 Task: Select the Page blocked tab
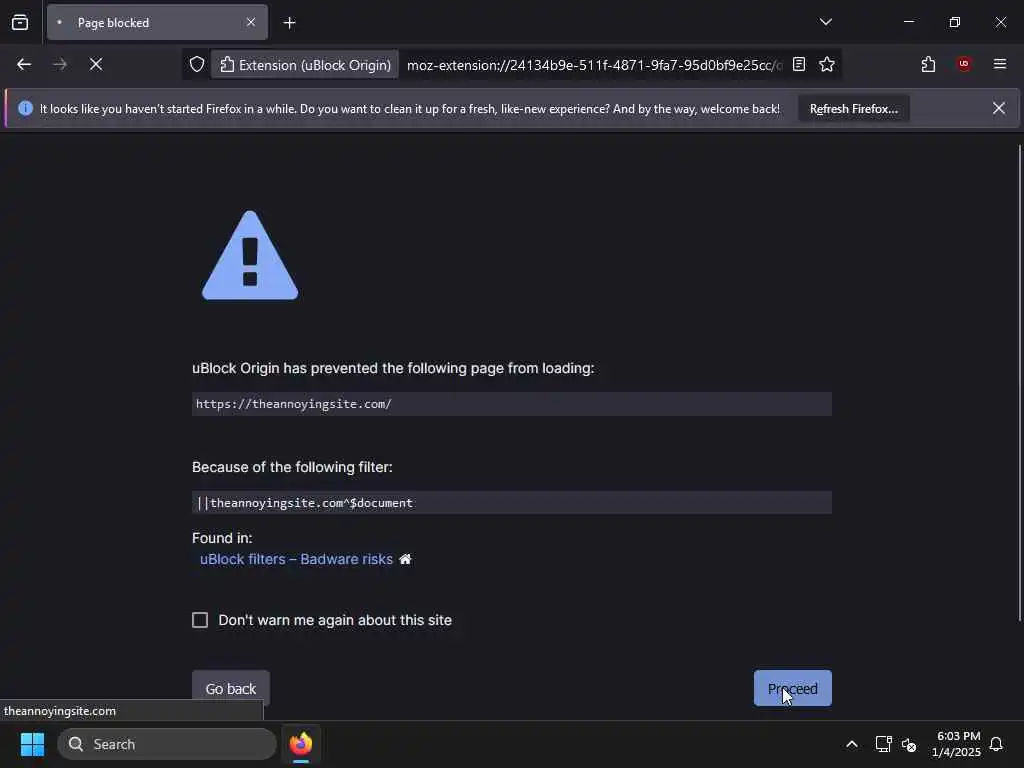pos(157,22)
